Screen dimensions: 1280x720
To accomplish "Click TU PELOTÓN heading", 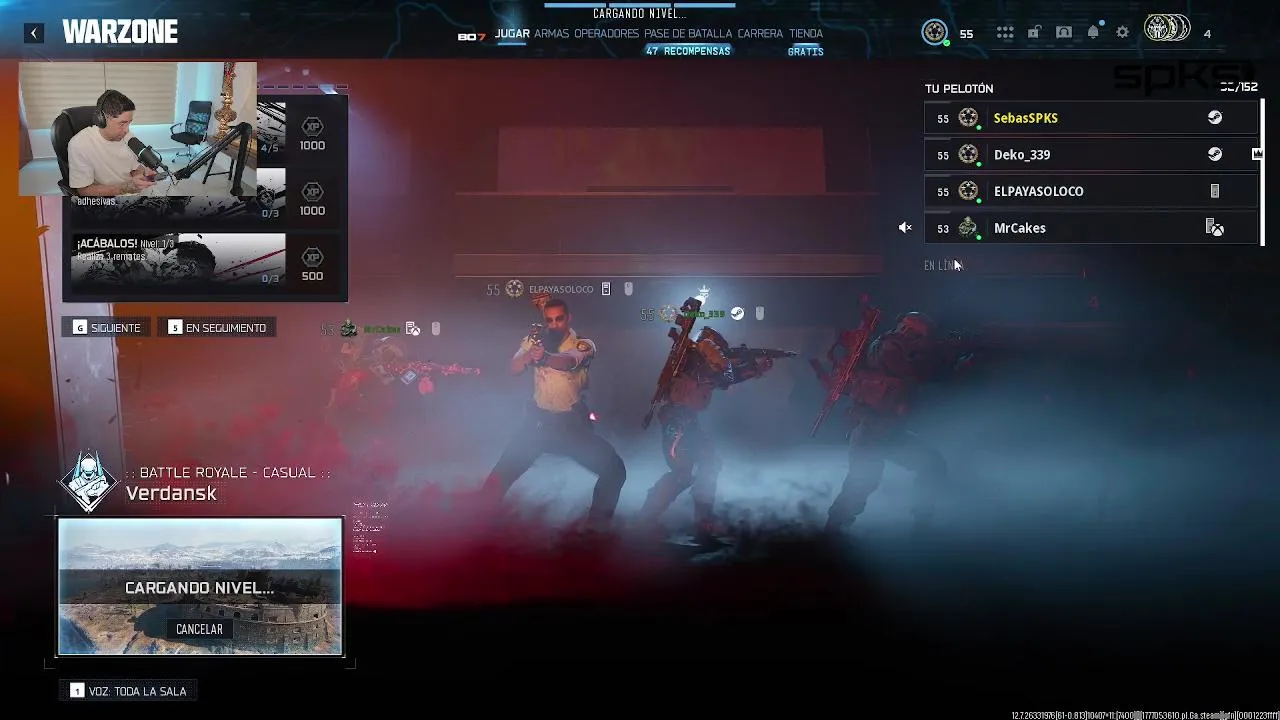I will tap(959, 89).
